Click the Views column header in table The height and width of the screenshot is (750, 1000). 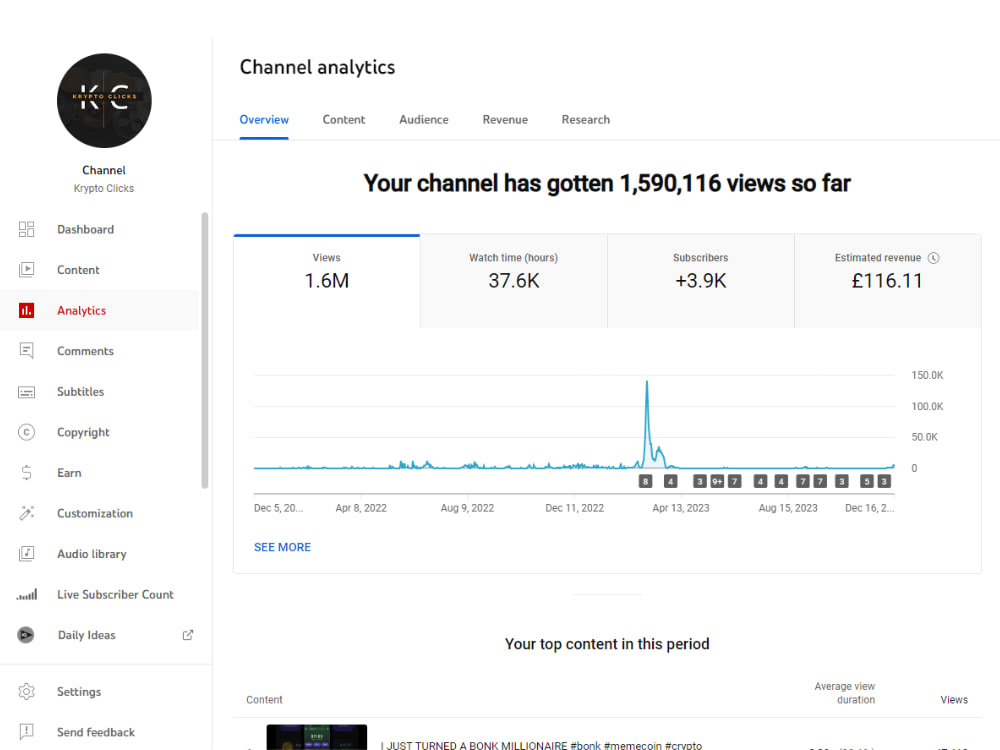[x=954, y=700]
